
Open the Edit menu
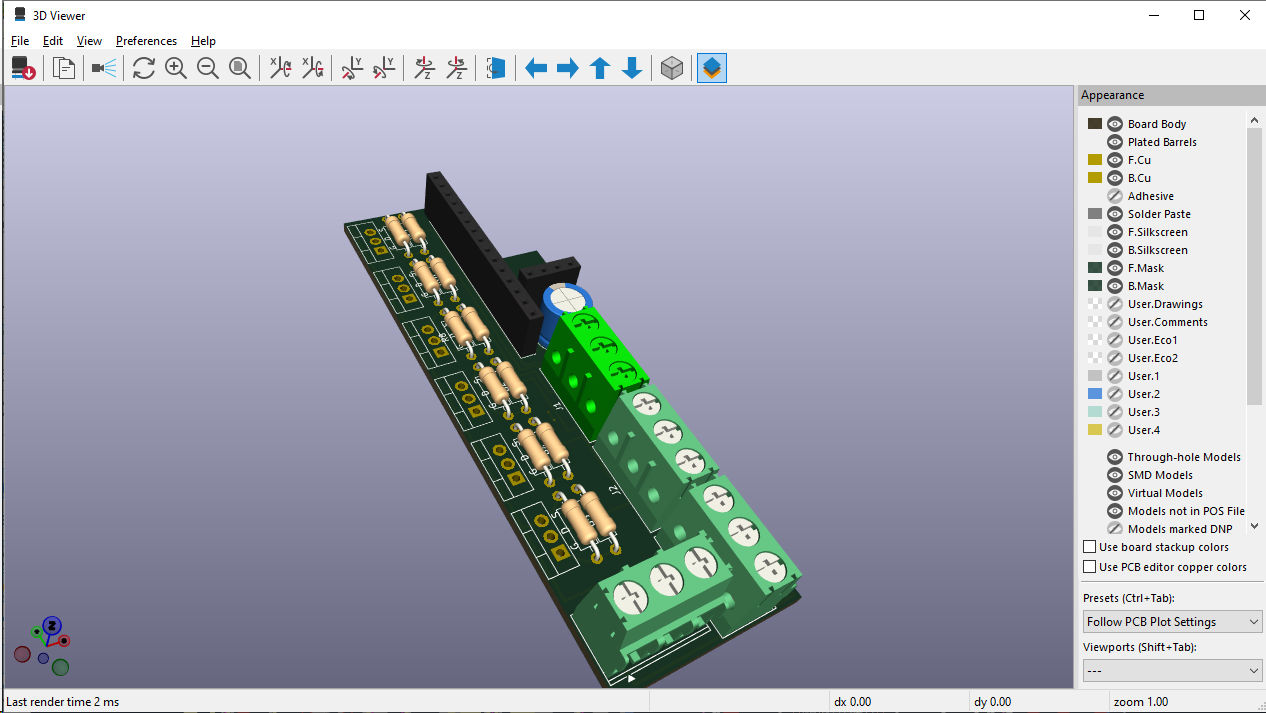[x=53, y=41]
